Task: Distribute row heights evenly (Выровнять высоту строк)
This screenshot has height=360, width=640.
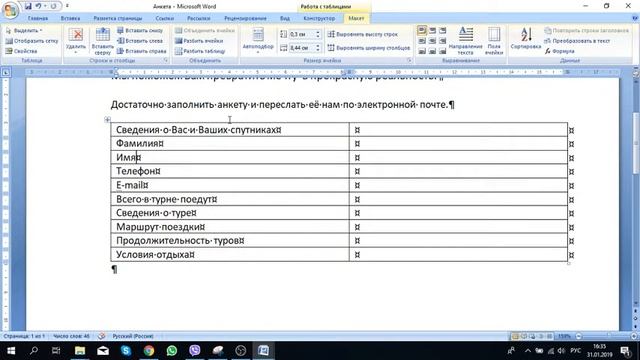Action: (362, 34)
